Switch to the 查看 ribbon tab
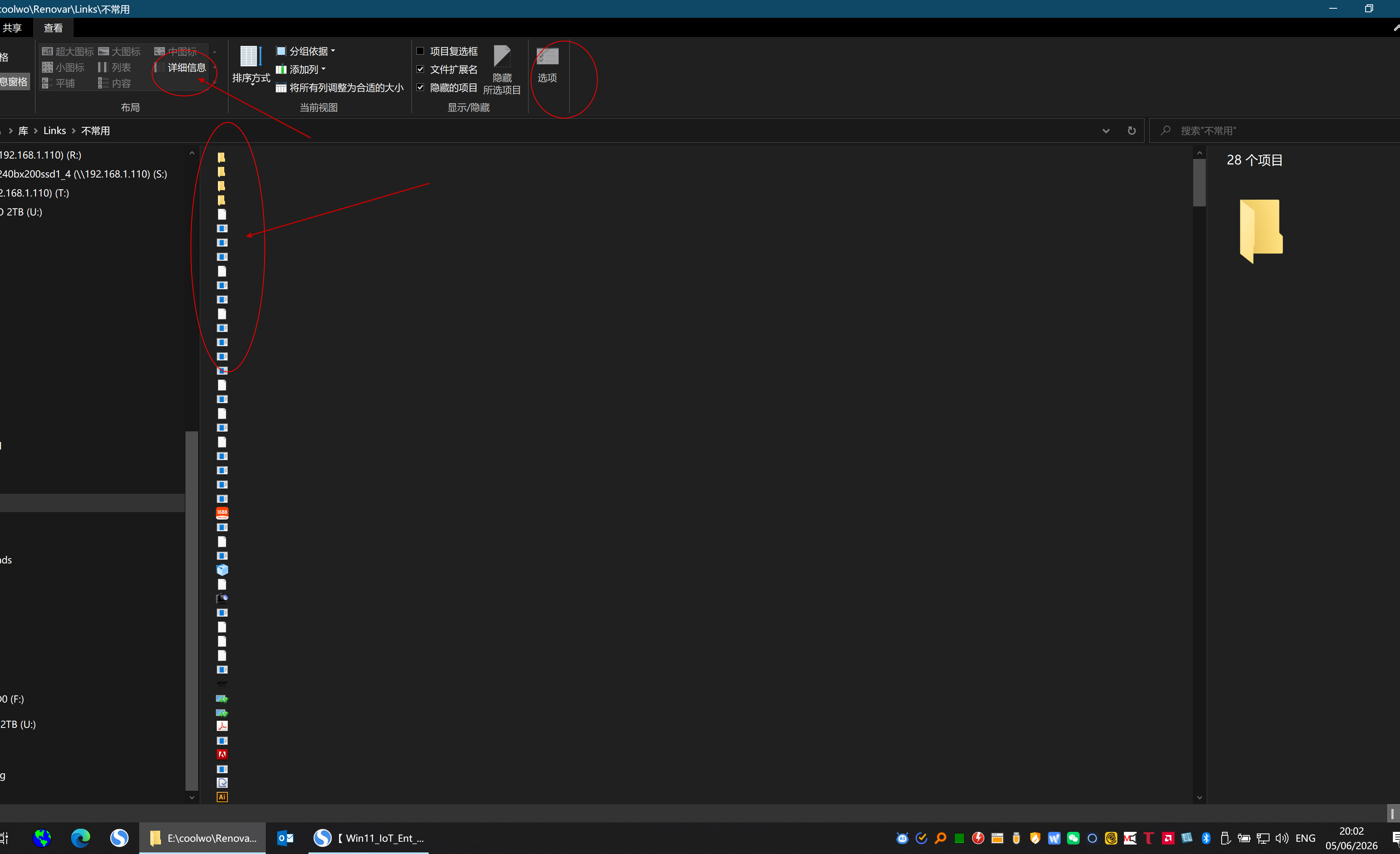Viewport: 1400px width, 854px height. click(x=53, y=28)
